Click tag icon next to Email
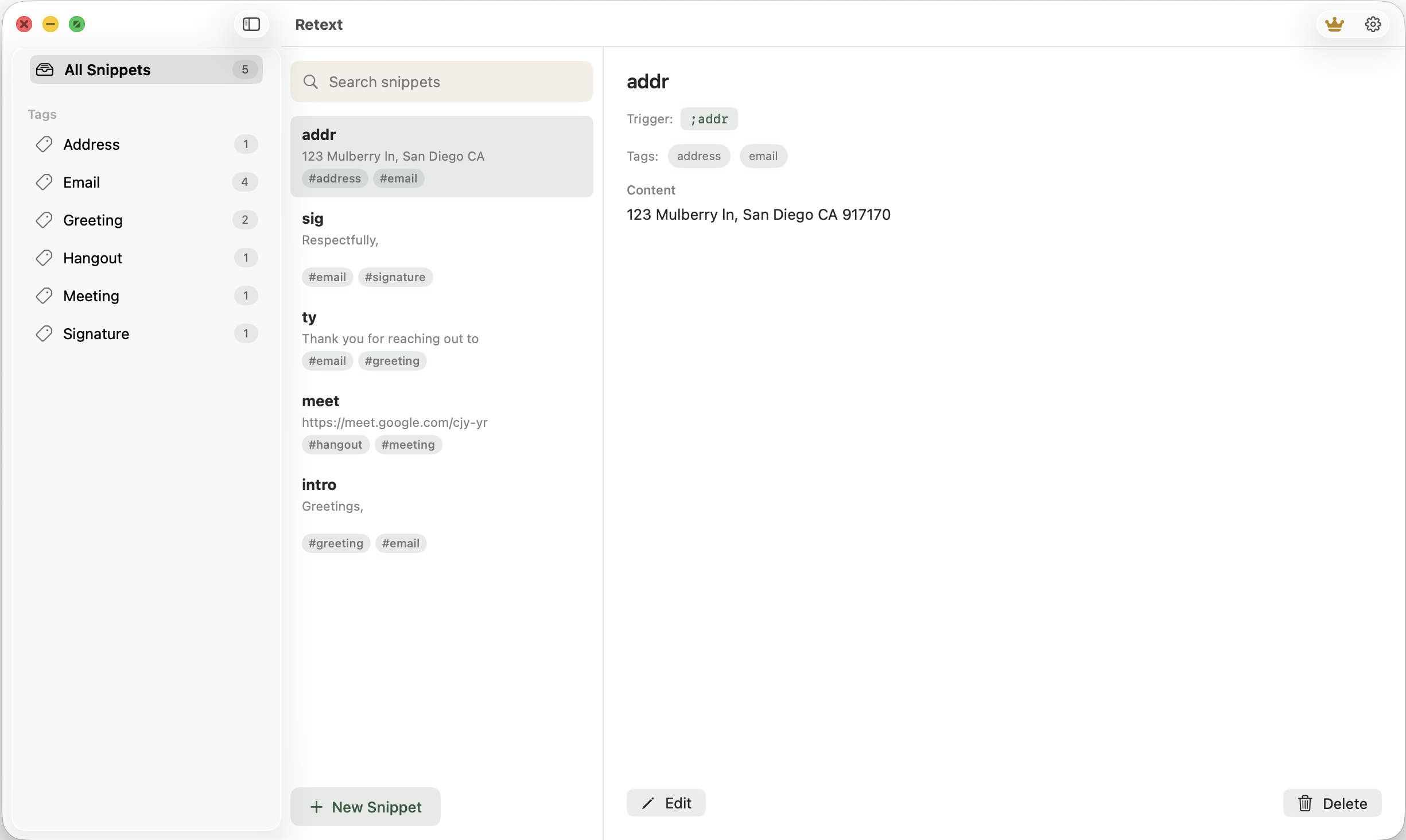Viewport: 1406px width, 840px height. pos(44,182)
